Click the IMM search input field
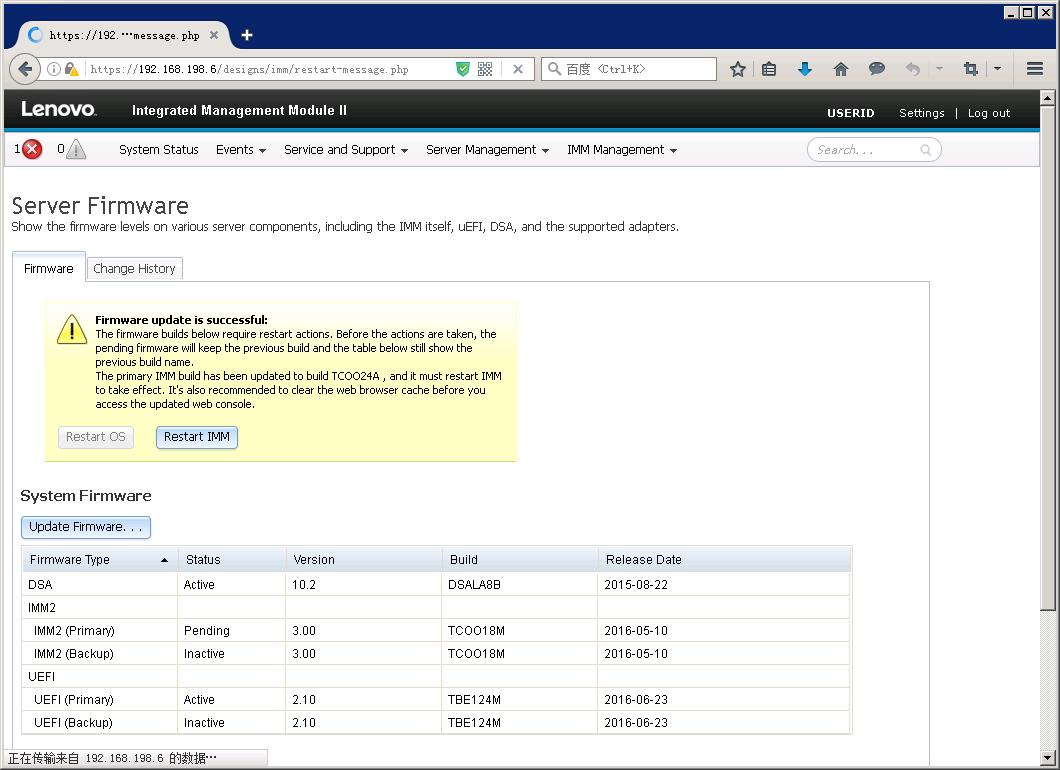The width and height of the screenshot is (1060, 770). [x=865, y=150]
